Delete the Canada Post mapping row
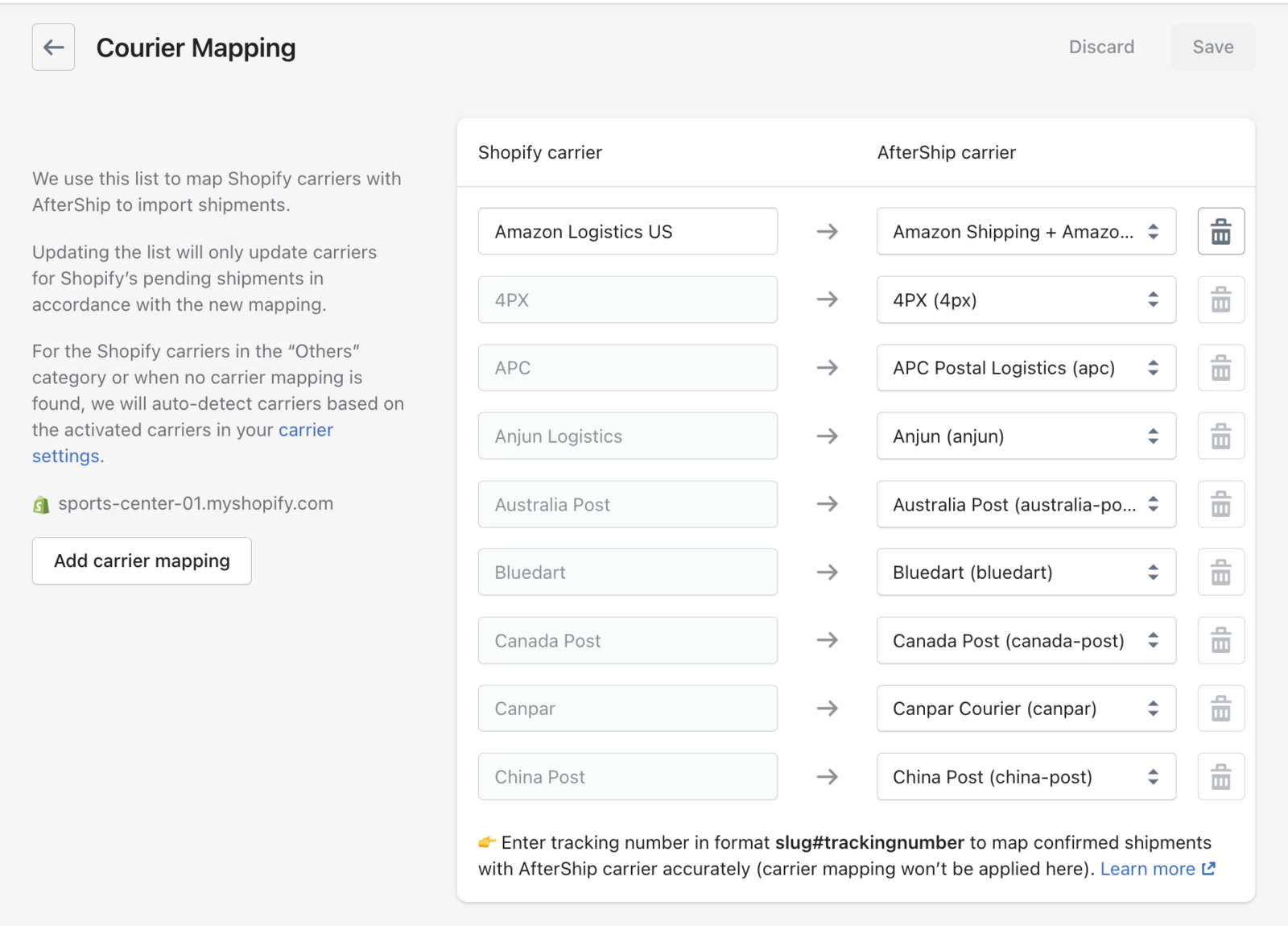The image size is (1288, 926). click(x=1220, y=641)
